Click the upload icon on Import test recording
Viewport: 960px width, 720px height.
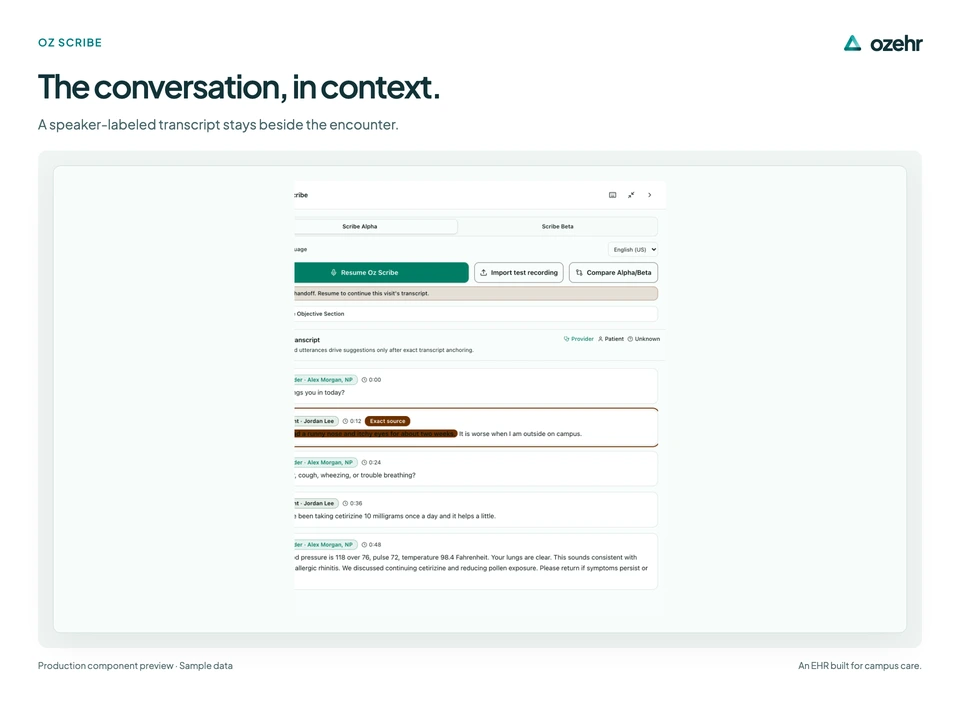[x=484, y=272]
